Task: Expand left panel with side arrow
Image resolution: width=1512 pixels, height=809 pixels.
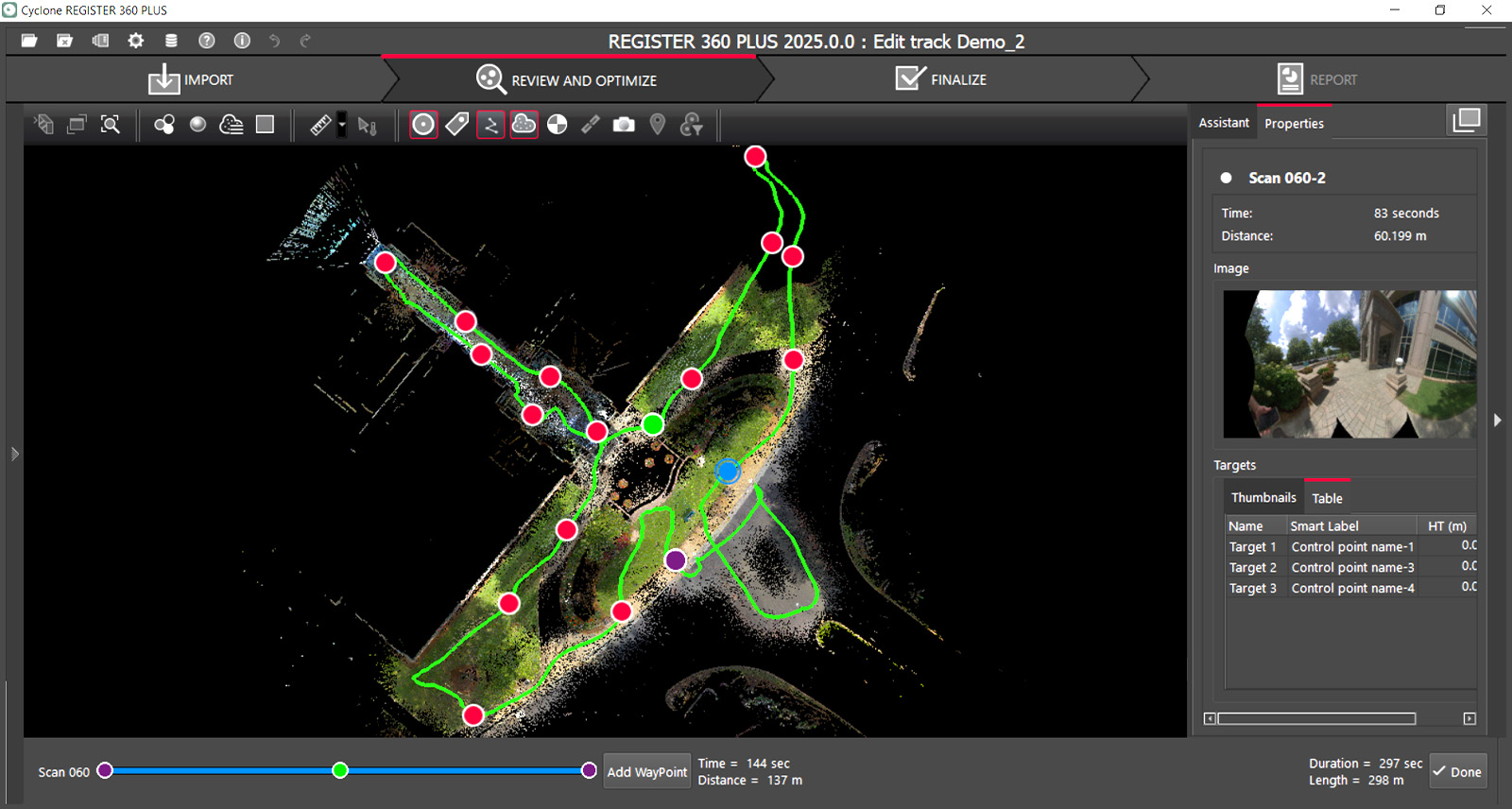Action: (x=14, y=454)
